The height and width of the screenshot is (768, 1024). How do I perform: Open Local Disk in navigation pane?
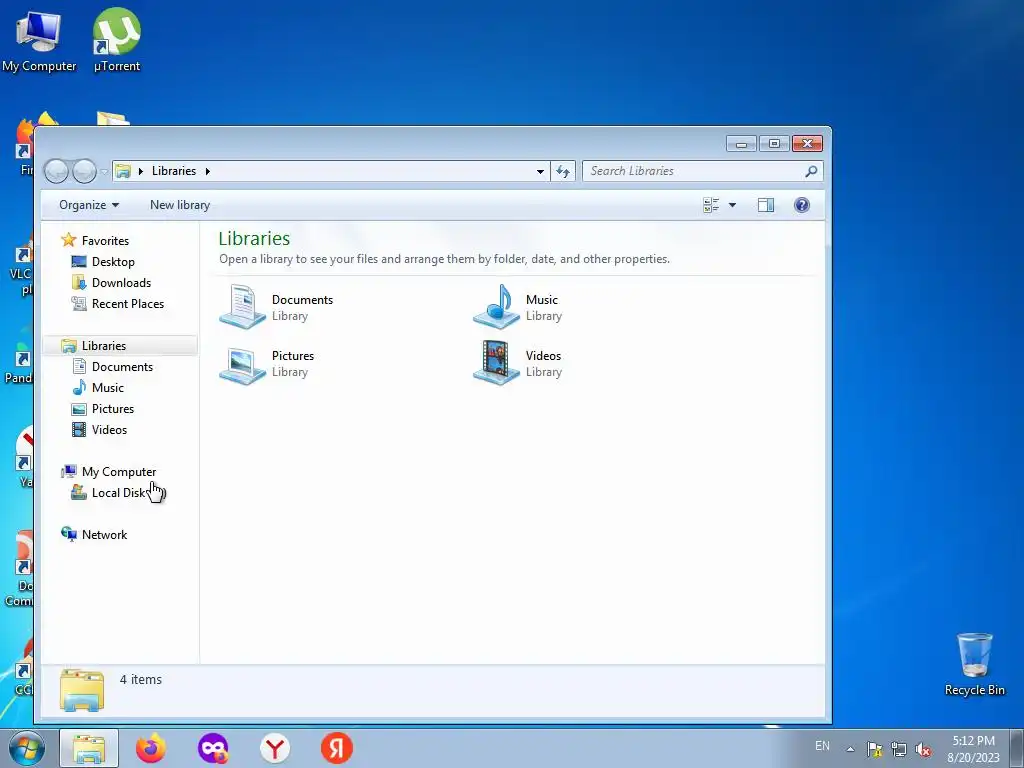(118, 492)
